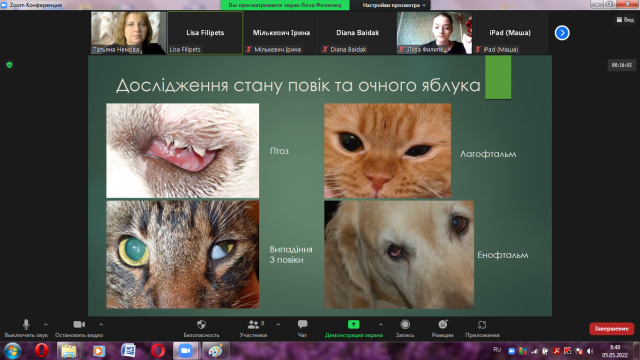Screen dimensions: 640x360
Task: Click the RU language indicator
Action: 497,350
